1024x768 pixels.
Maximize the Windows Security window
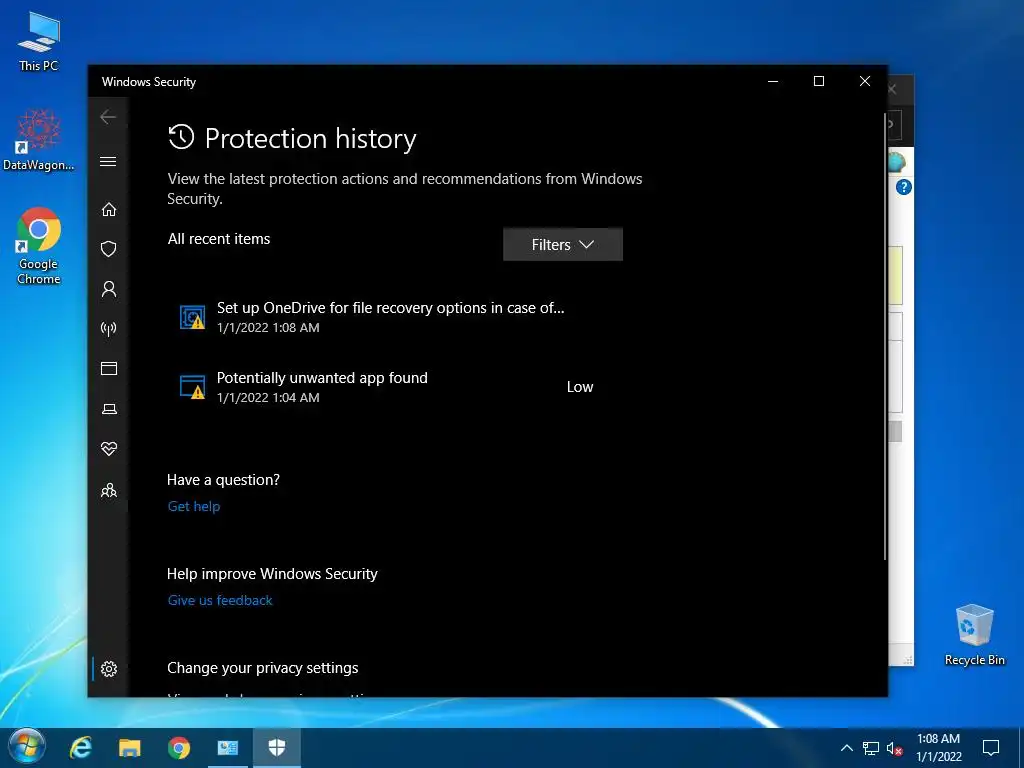click(819, 81)
